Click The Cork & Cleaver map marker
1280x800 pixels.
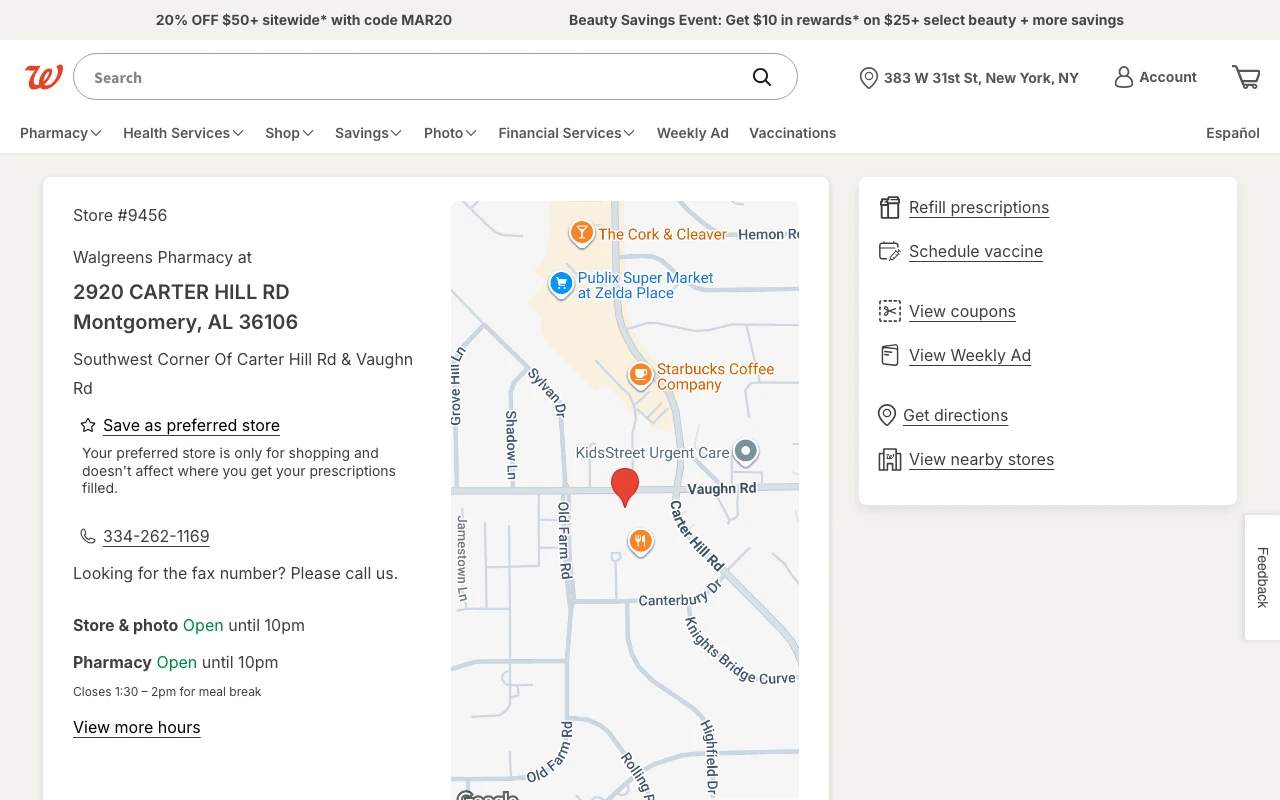tap(581, 233)
